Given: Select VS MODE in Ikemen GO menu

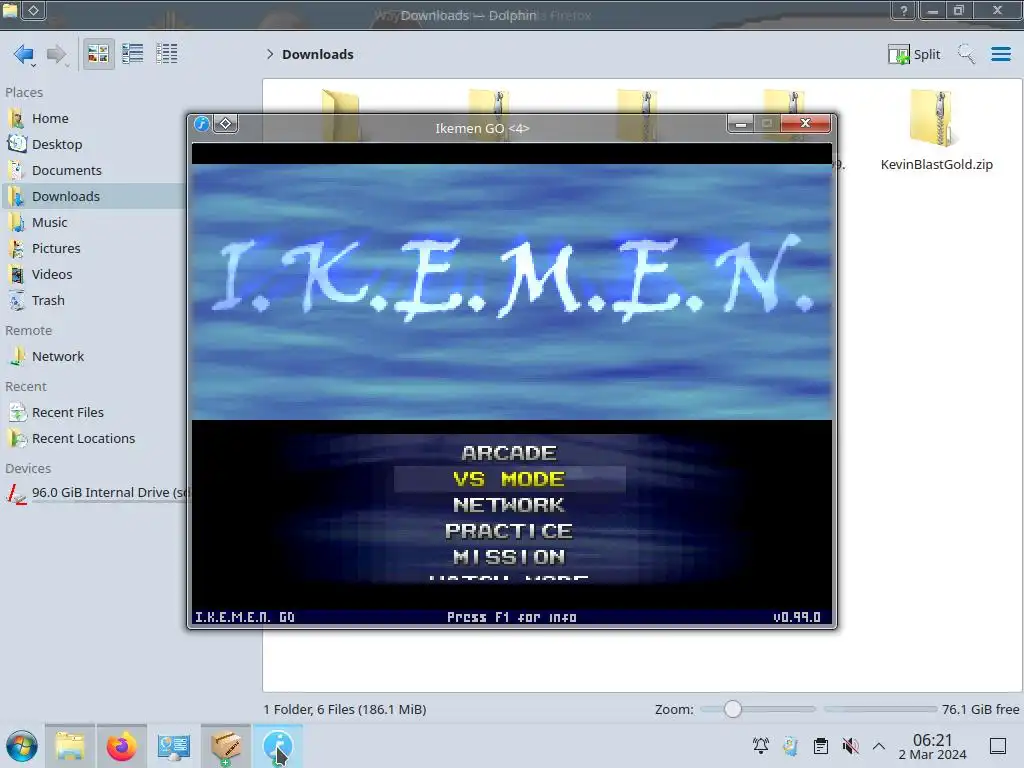Looking at the screenshot, I should click(509, 479).
